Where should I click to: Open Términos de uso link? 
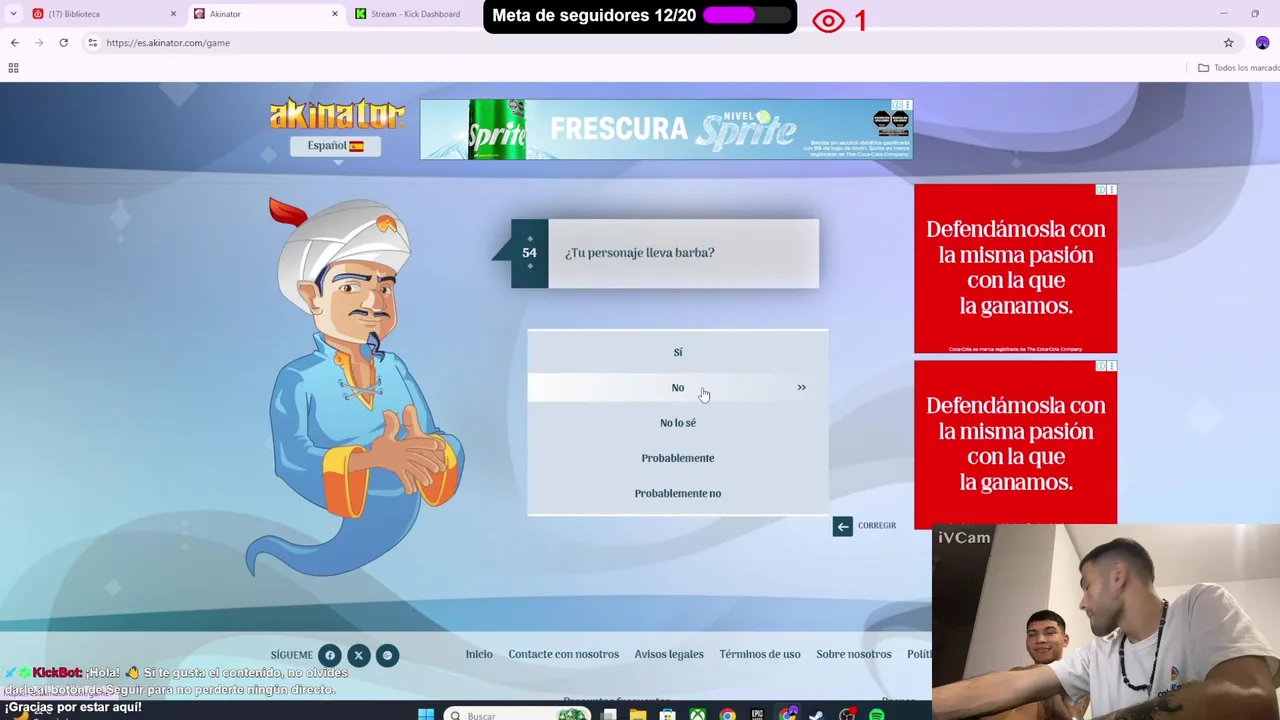[x=760, y=654]
